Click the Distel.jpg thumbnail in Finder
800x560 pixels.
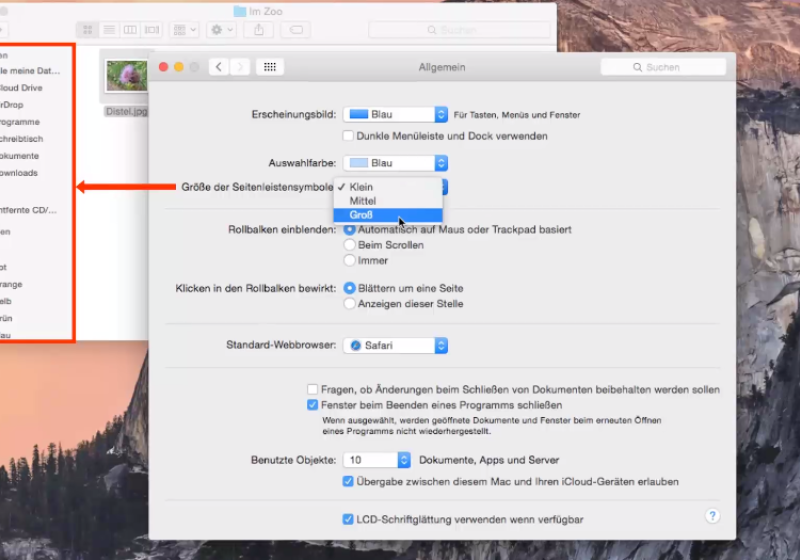[127, 76]
